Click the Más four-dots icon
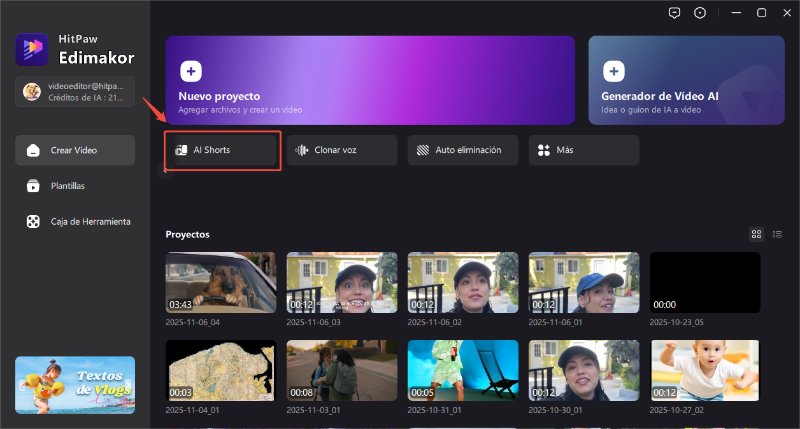The image size is (800, 429). point(544,150)
